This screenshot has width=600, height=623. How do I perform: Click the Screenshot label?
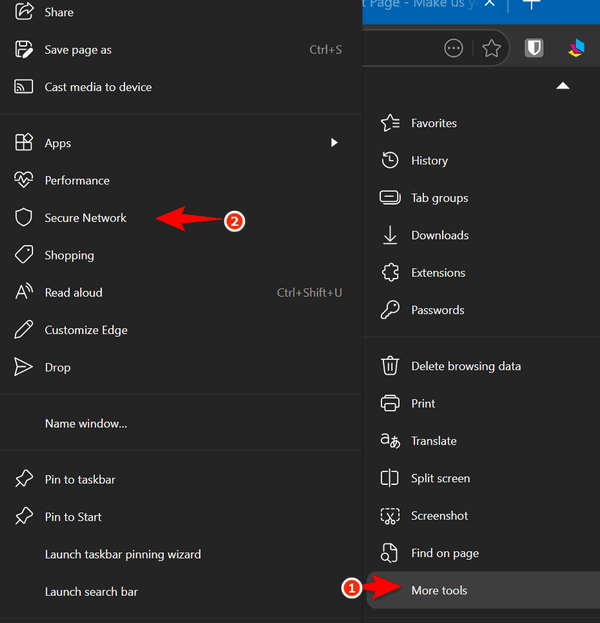click(439, 516)
